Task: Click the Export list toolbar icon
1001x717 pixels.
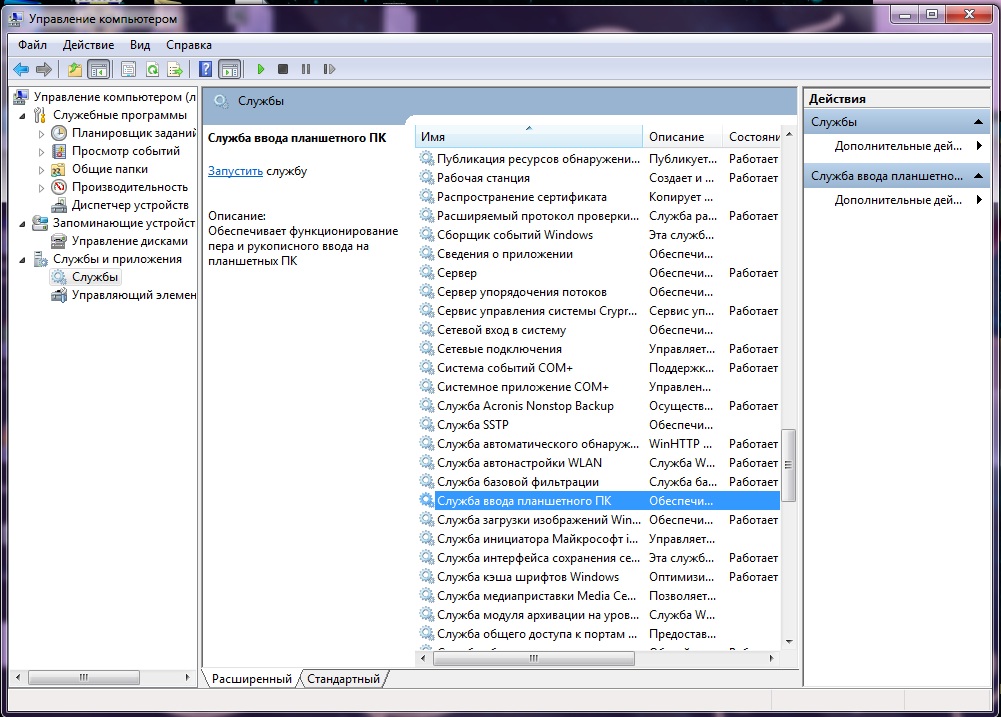Action: pyautogui.click(x=175, y=69)
